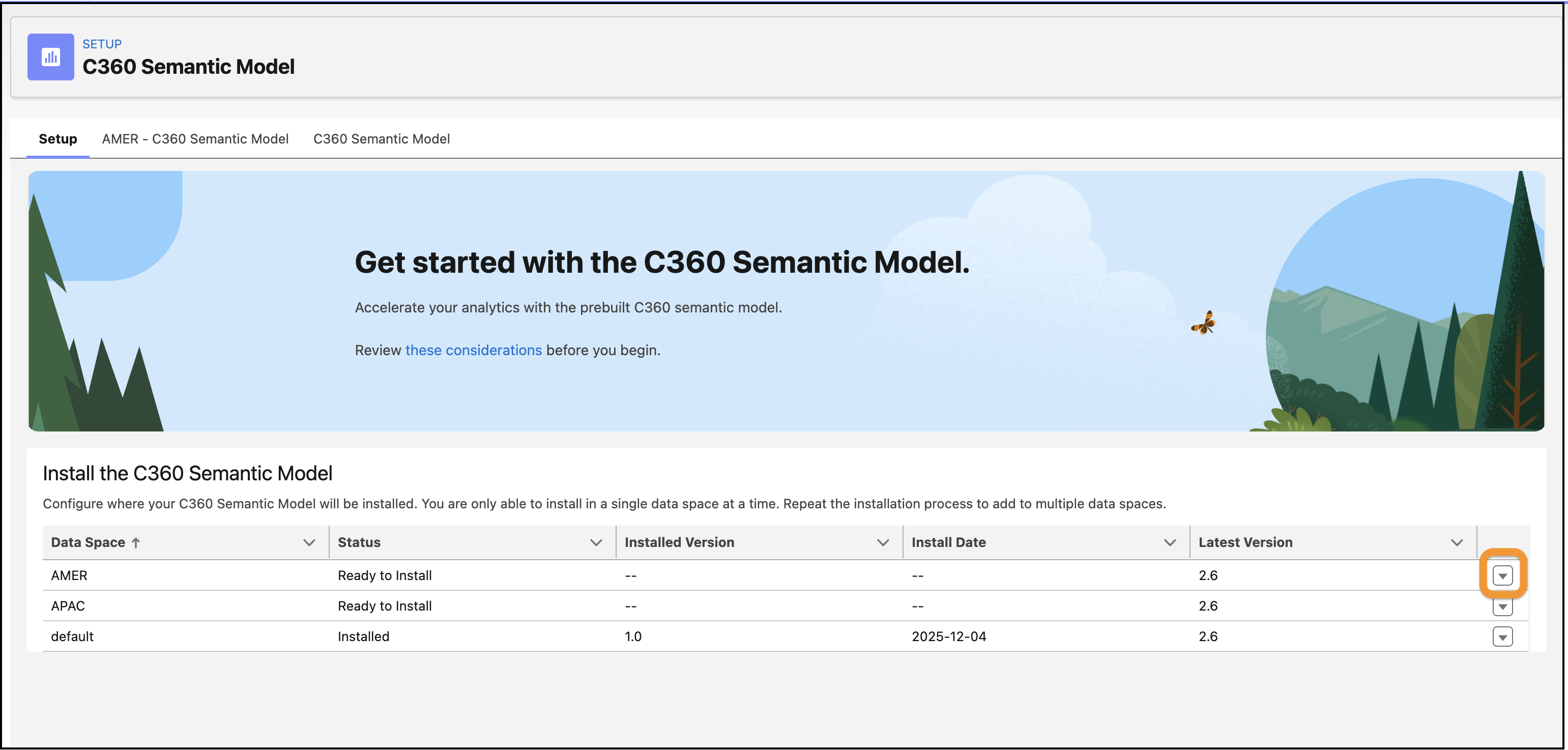Click the 'Get started with the C360' banner heading

pos(662,263)
